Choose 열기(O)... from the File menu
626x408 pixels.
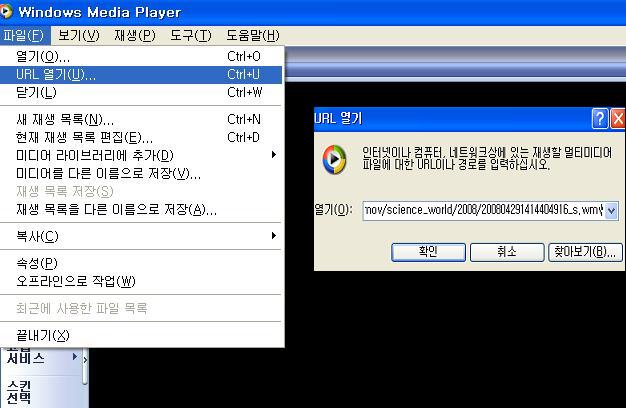[141, 56]
